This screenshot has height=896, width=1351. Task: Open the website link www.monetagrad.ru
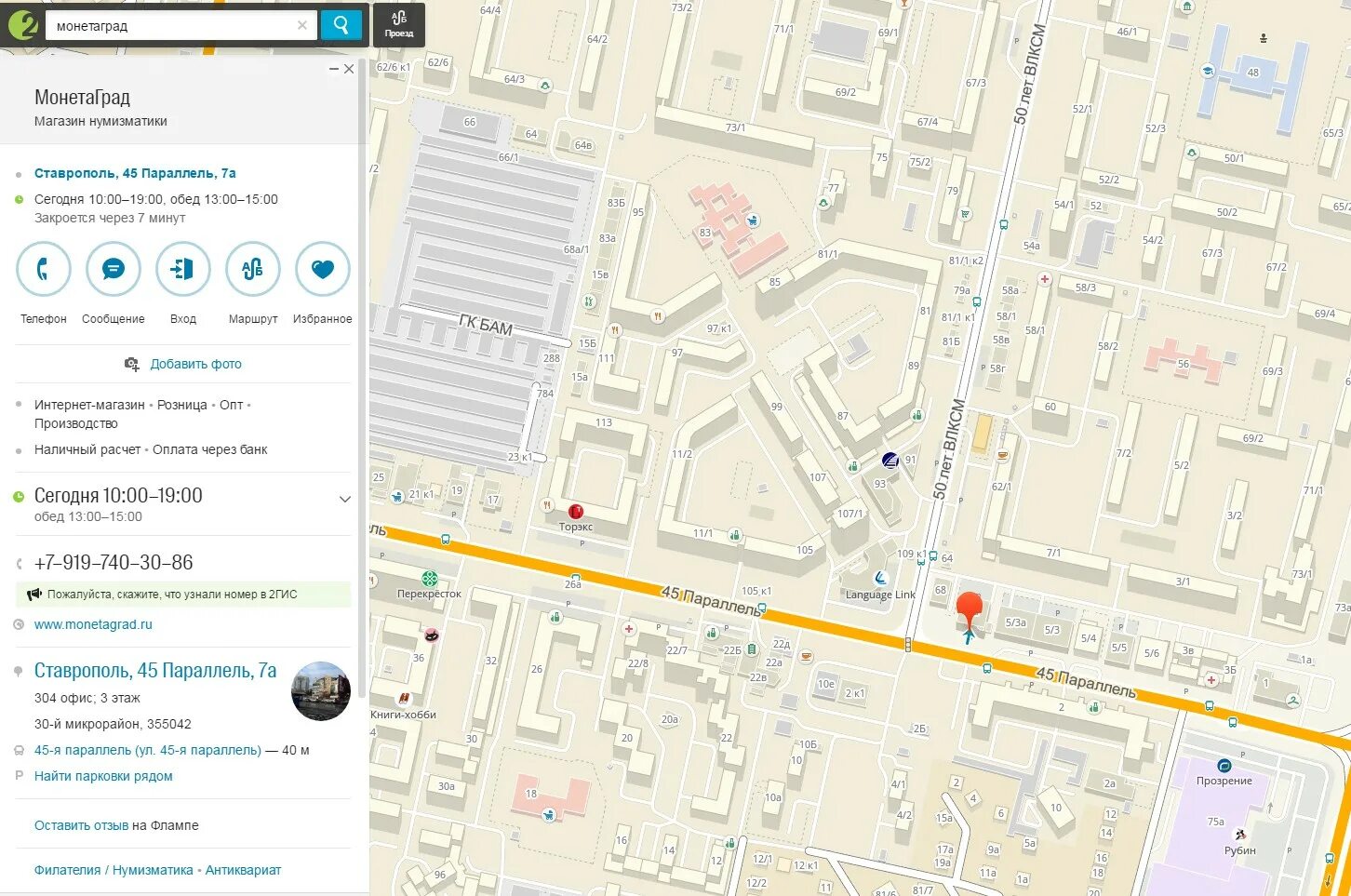tap(93, 624)
